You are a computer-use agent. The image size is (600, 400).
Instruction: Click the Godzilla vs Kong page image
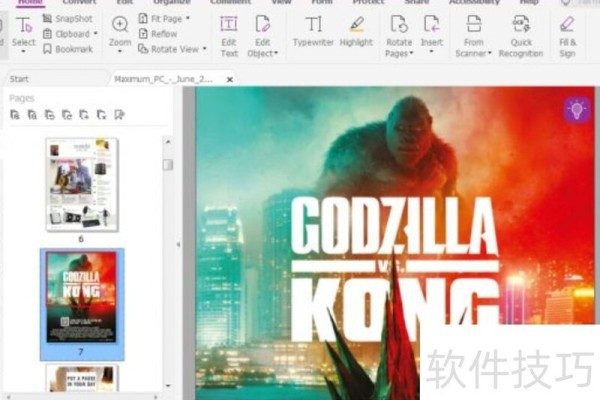(395, 243)
